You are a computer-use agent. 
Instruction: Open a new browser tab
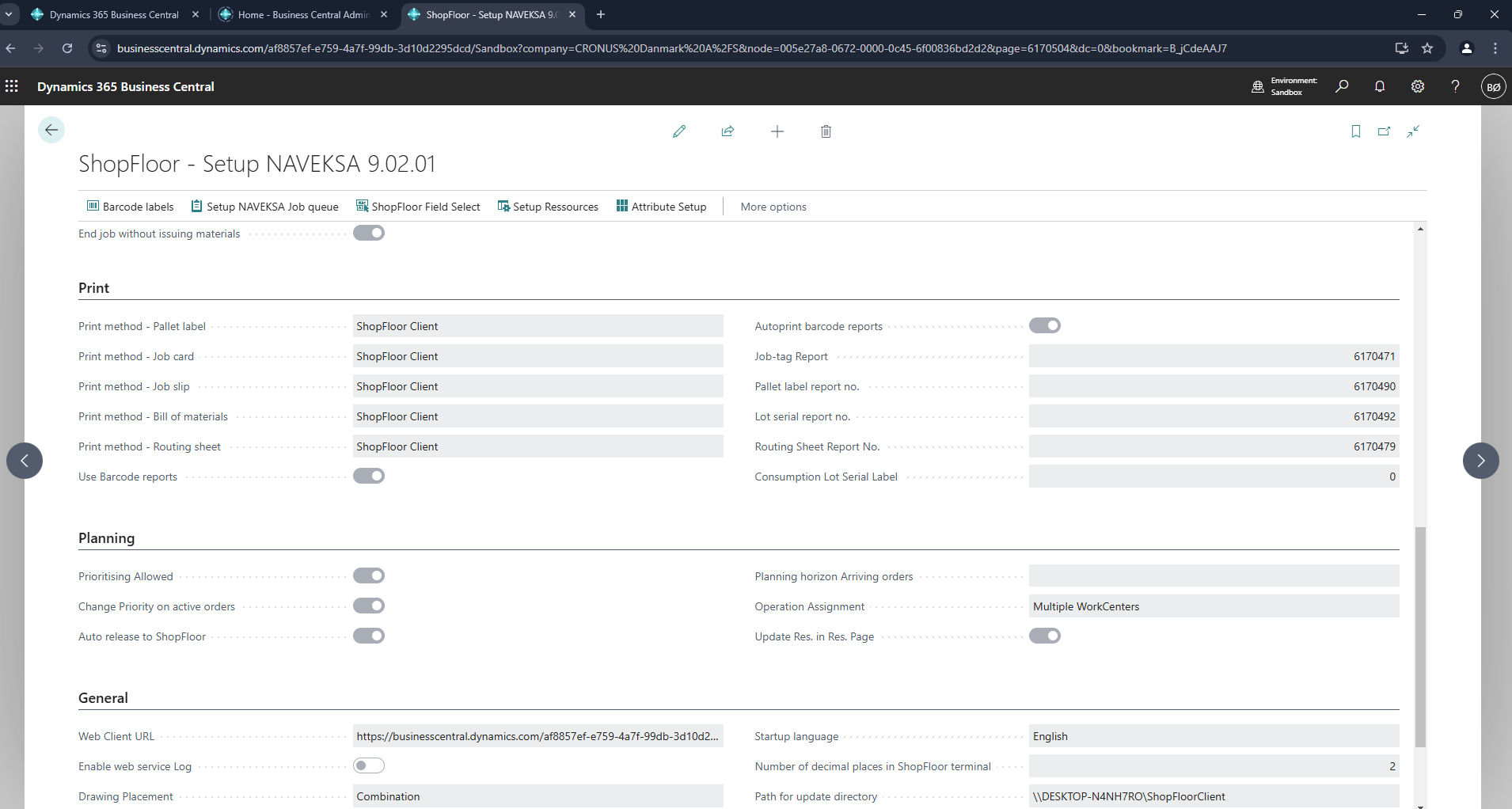601,14
